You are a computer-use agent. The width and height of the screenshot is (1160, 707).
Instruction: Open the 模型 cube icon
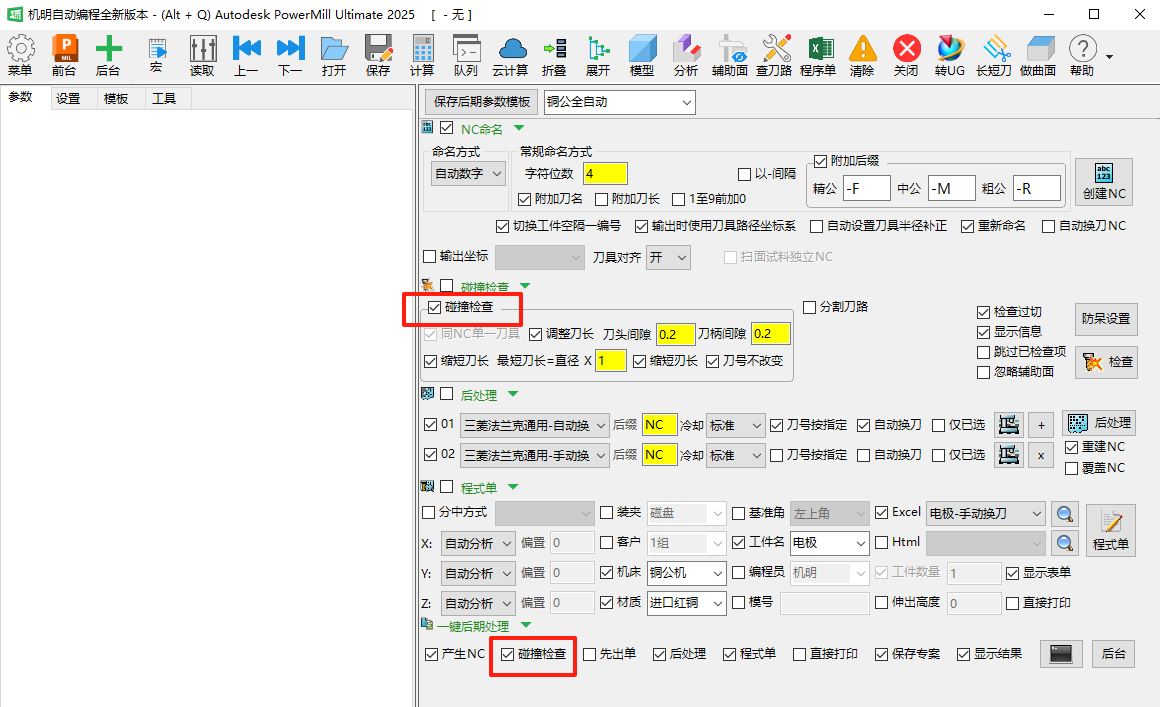[642, 54]
